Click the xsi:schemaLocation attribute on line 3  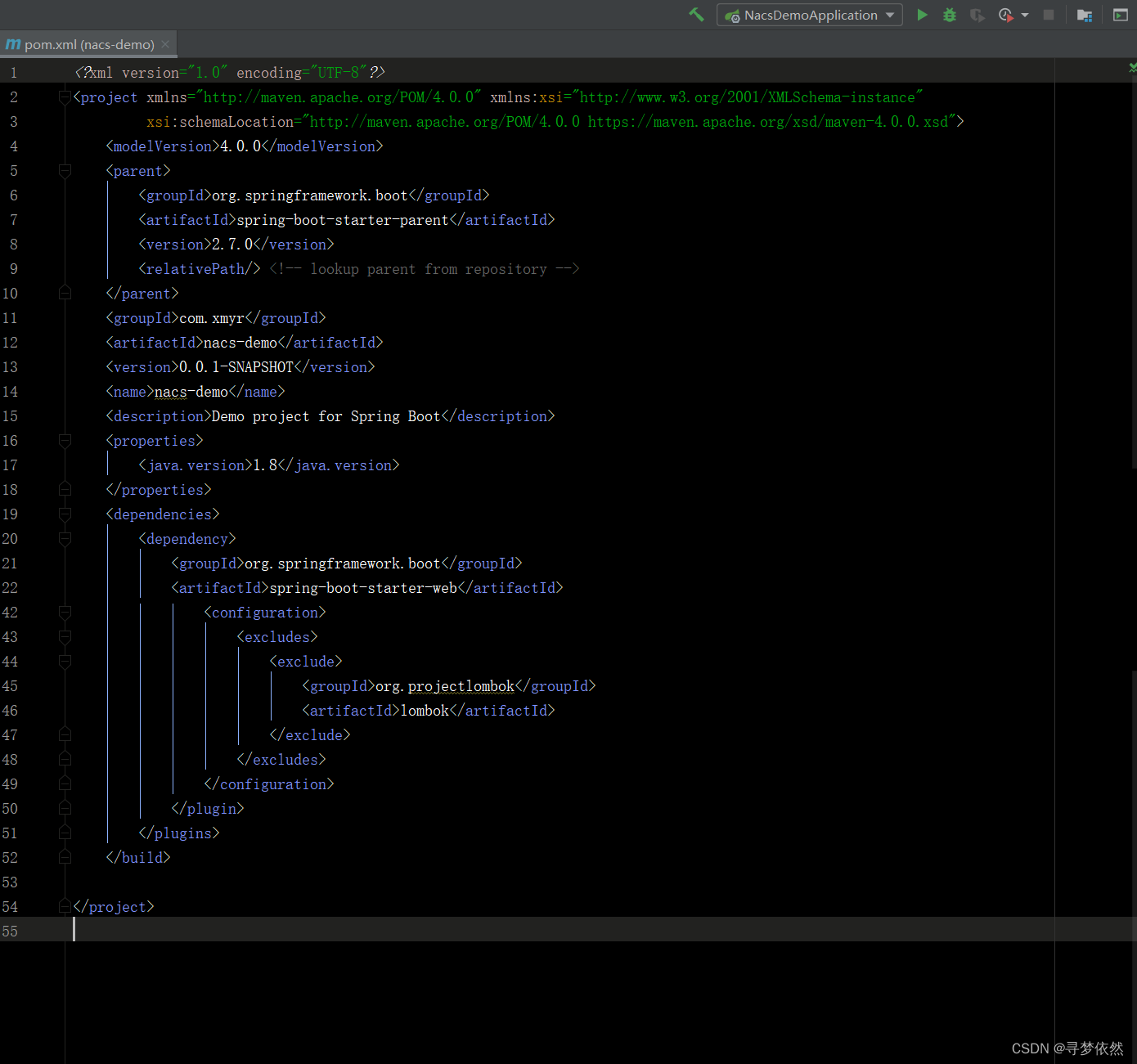[220, 122]
